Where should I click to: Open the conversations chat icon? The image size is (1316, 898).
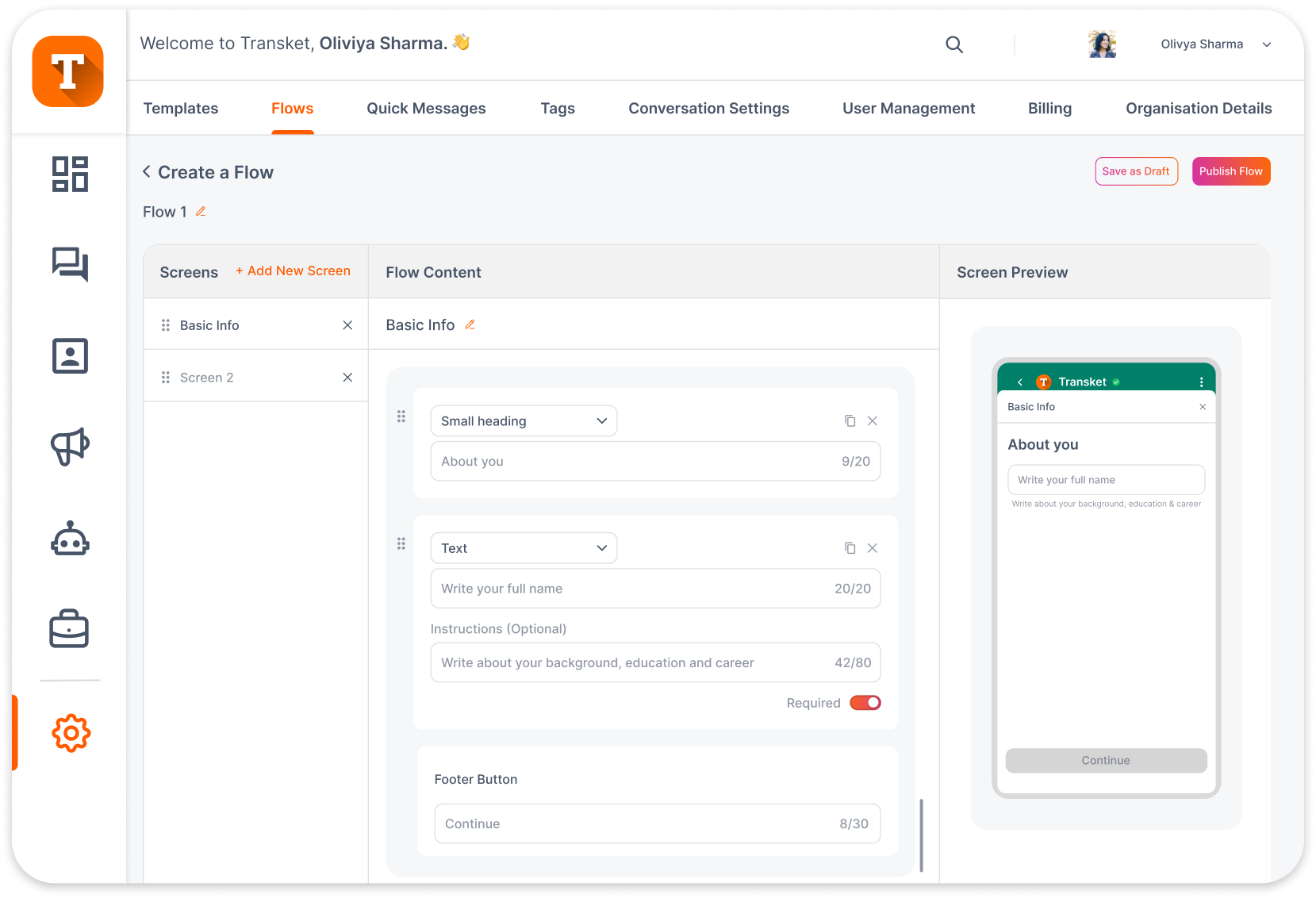[x=70, y=264]
